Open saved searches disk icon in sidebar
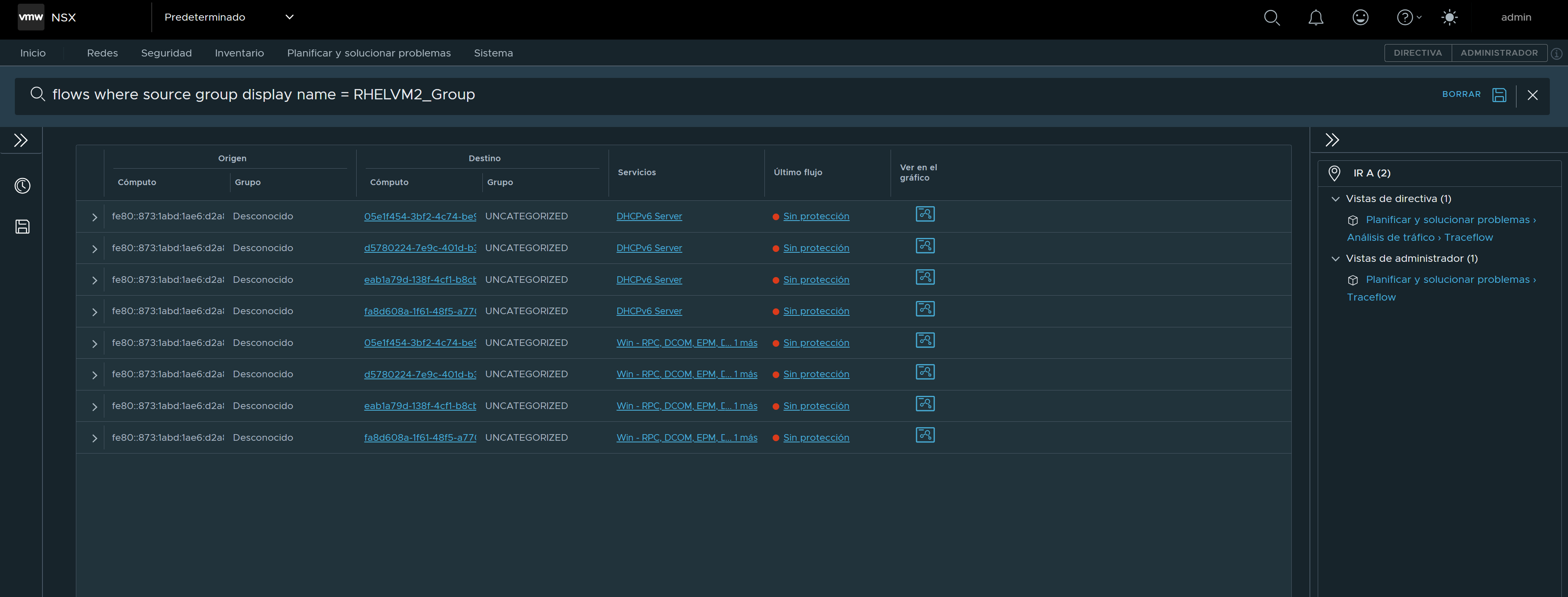This screenshot has height=597, width=1568. 23,227
